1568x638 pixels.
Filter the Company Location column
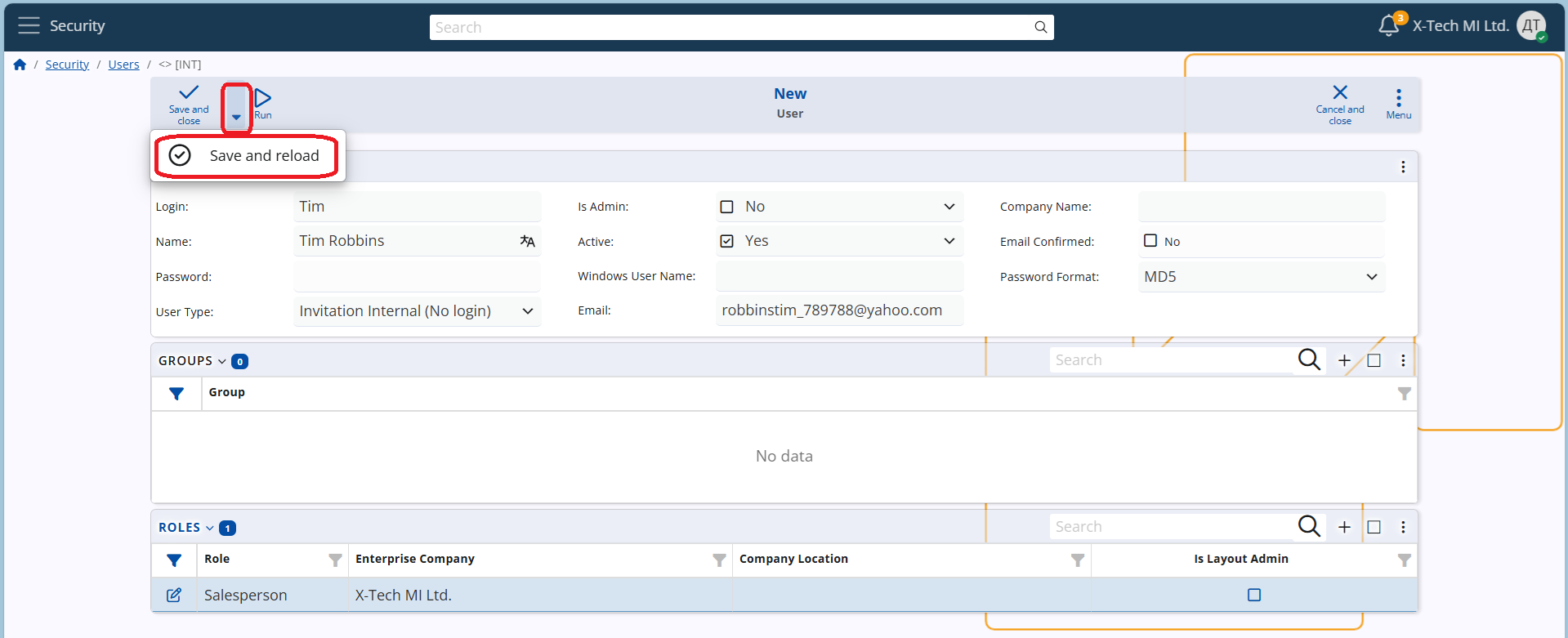1078,560
